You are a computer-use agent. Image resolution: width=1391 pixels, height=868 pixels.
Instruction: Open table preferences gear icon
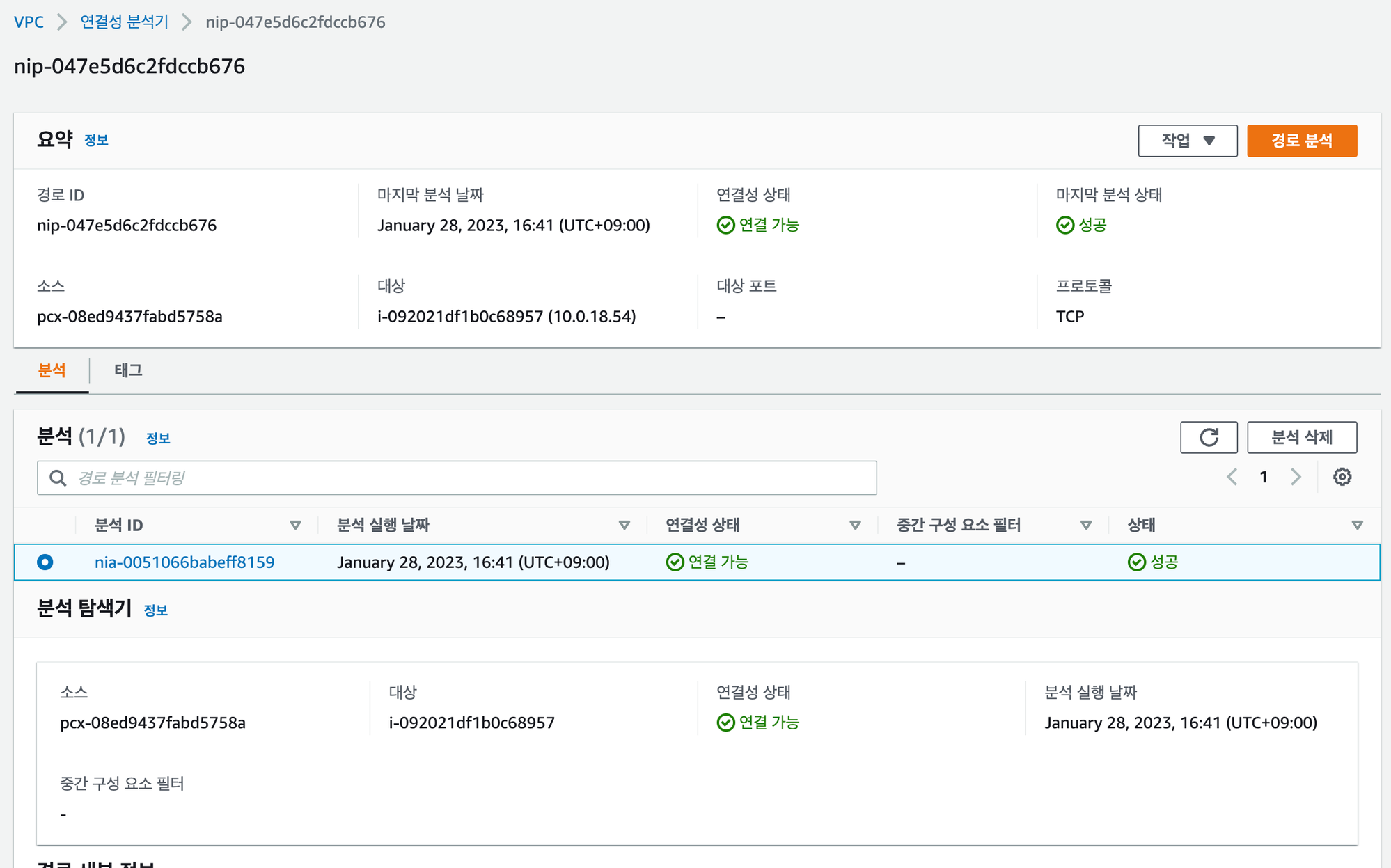coord(1342,477)
